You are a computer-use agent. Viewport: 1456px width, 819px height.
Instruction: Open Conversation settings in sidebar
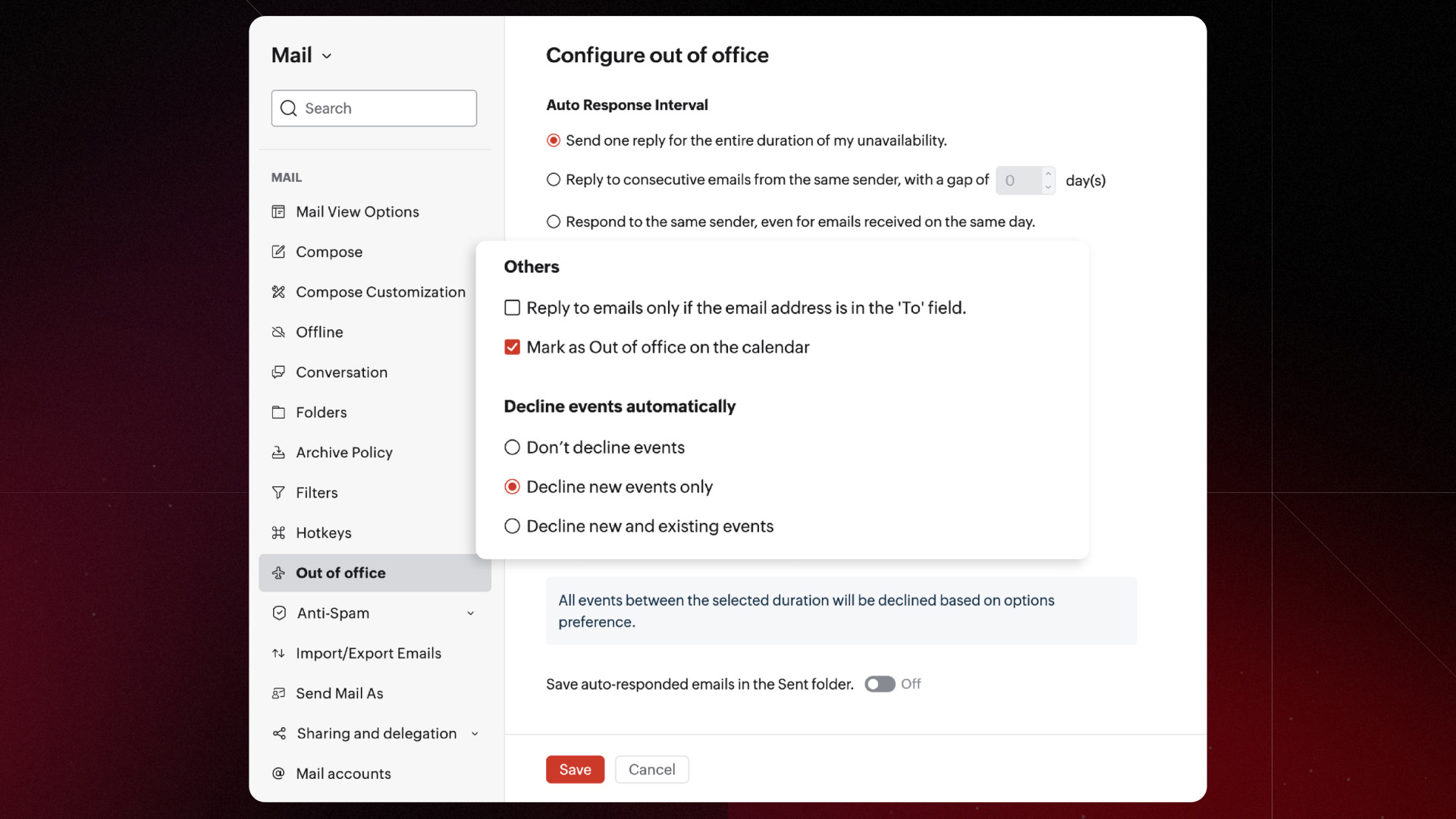[x=341, y=372]
